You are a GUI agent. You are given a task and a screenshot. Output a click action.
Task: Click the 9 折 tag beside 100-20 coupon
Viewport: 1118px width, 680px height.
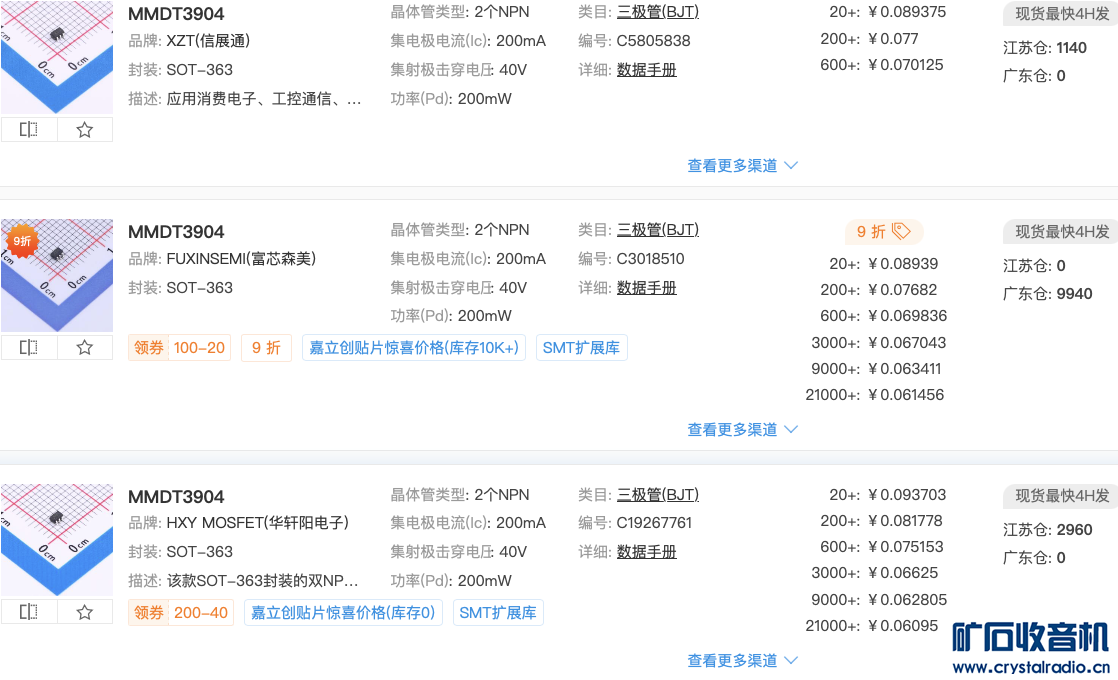(267, 348)
